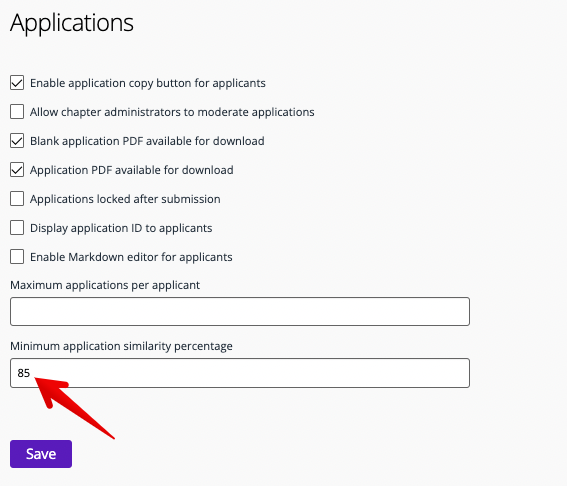
Task: Click the 'Allow chapter administrators to moderate applications' label text
Action: click(x=172, y=112)
